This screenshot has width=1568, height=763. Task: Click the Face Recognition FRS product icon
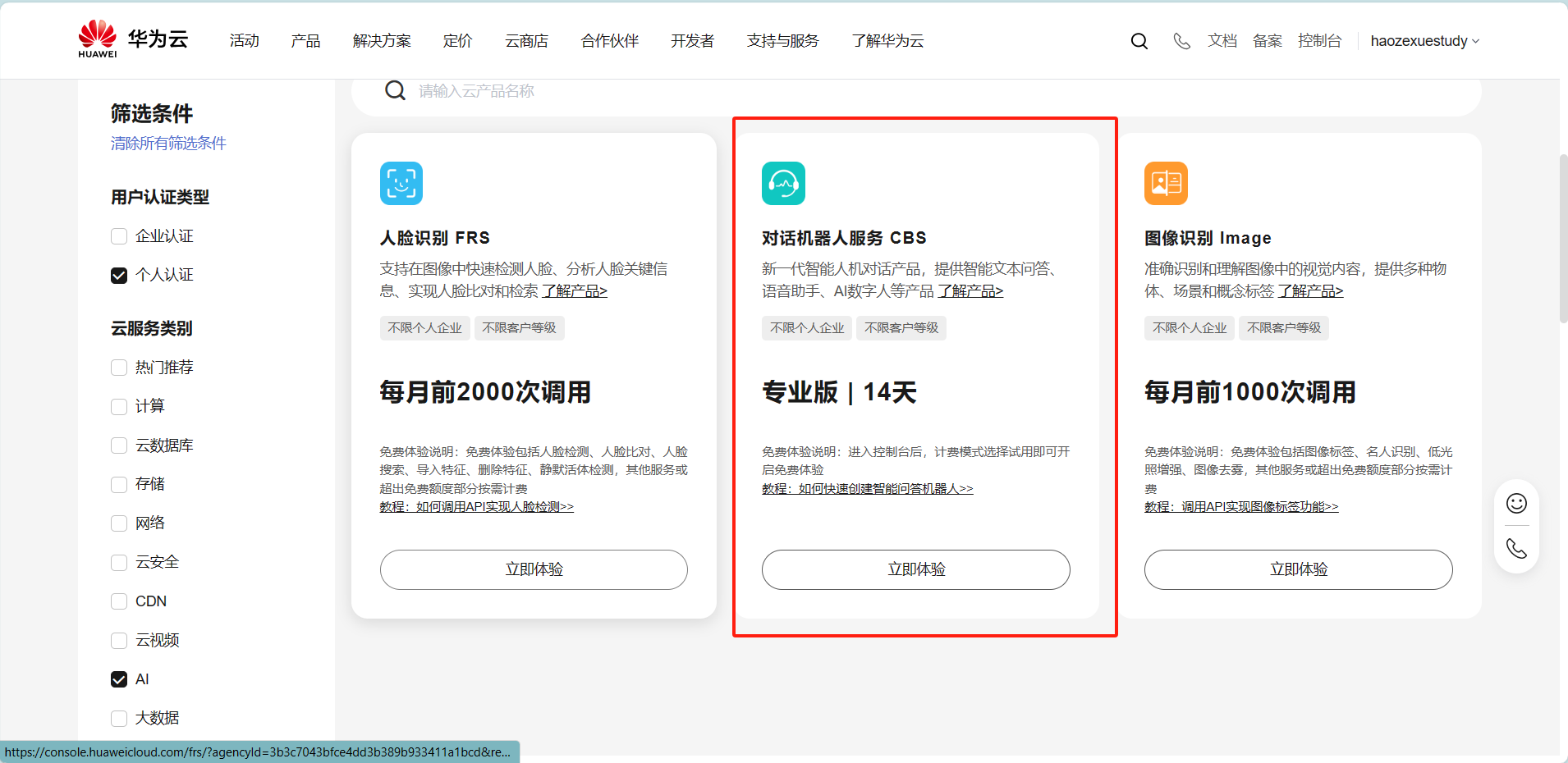pyautogui.click(x=401, y=183)
